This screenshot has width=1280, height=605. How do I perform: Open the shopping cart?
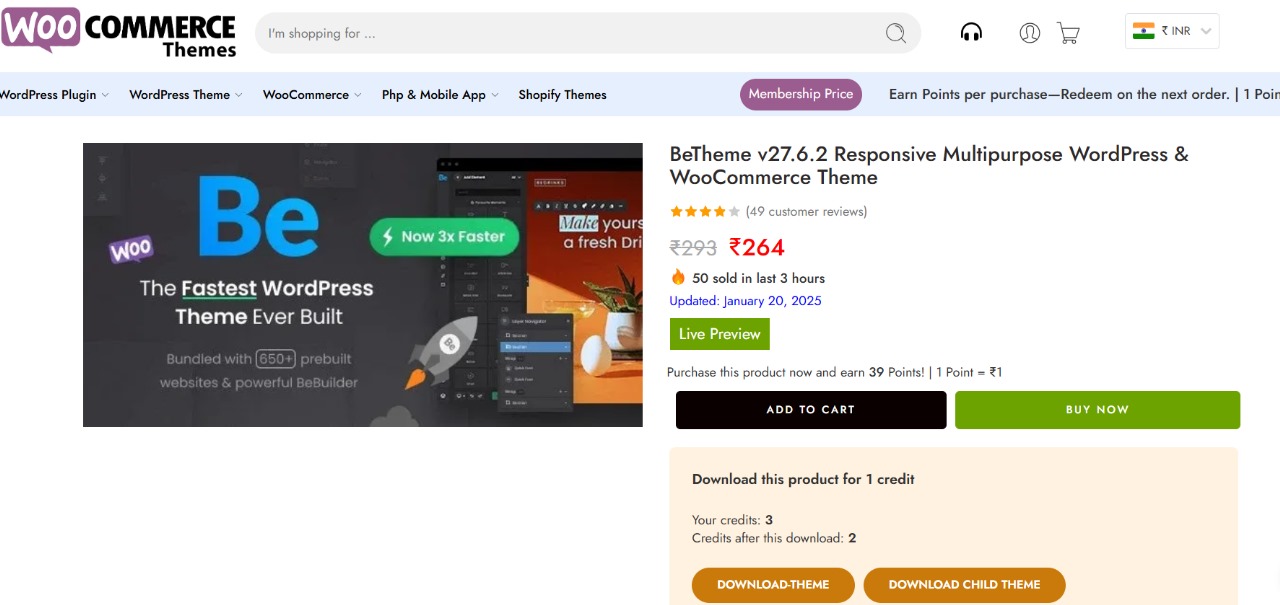click(1067, 32)
